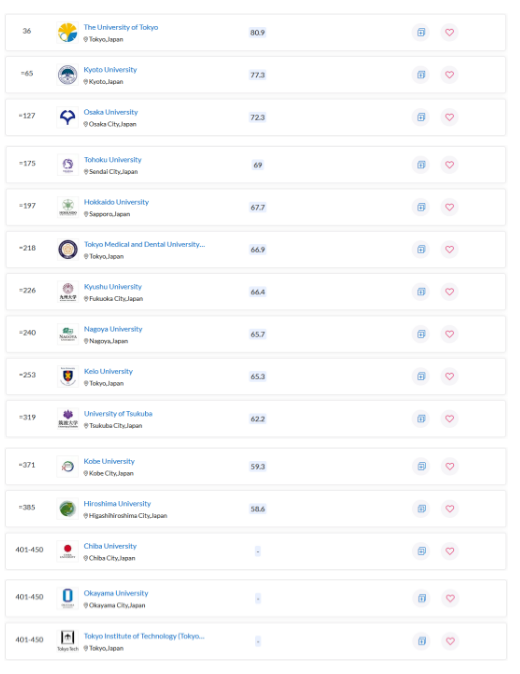Viewport: 520px width, 674px height.
Task: Click the heart icon for Hiroshima University
Action: coord(450,509)
